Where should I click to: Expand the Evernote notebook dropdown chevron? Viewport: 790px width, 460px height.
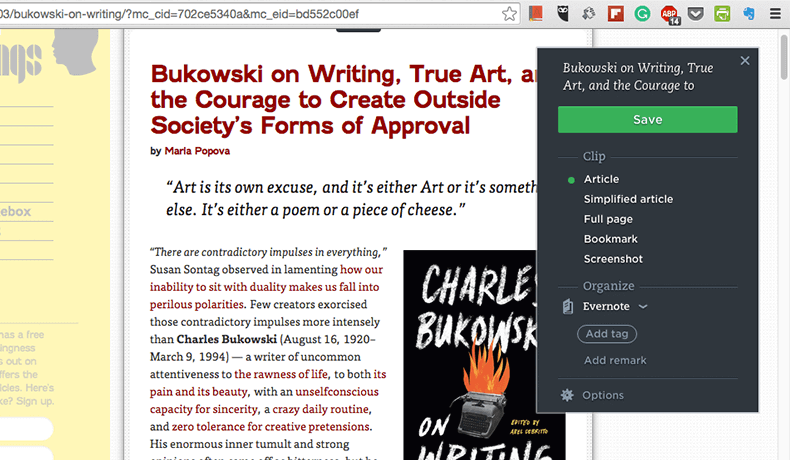643,306
